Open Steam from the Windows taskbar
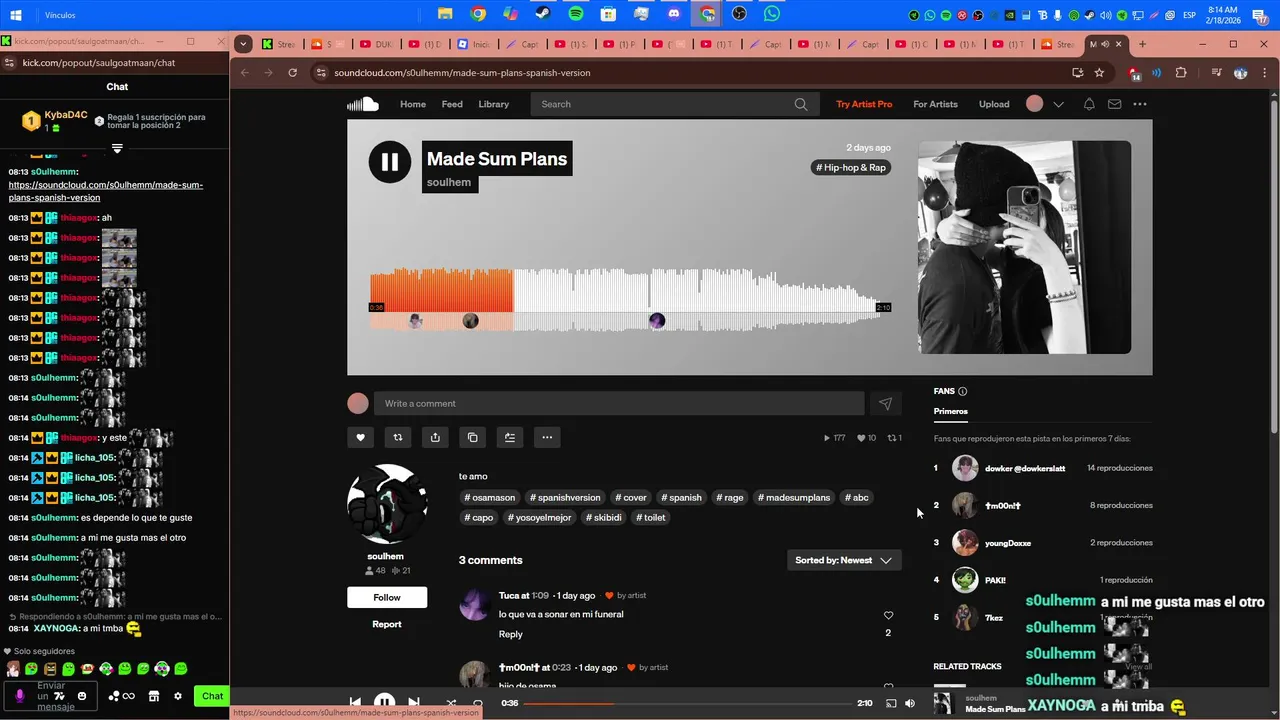 [x=543, y=14]
